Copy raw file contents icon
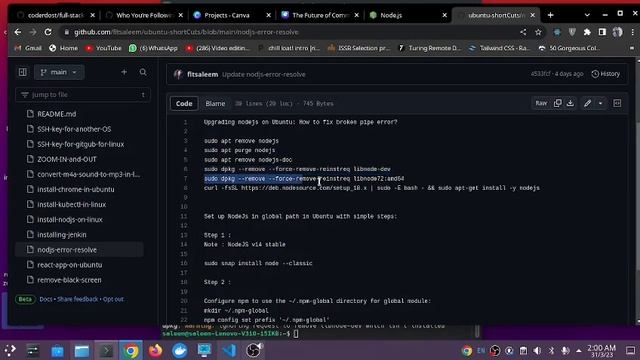 558,103
